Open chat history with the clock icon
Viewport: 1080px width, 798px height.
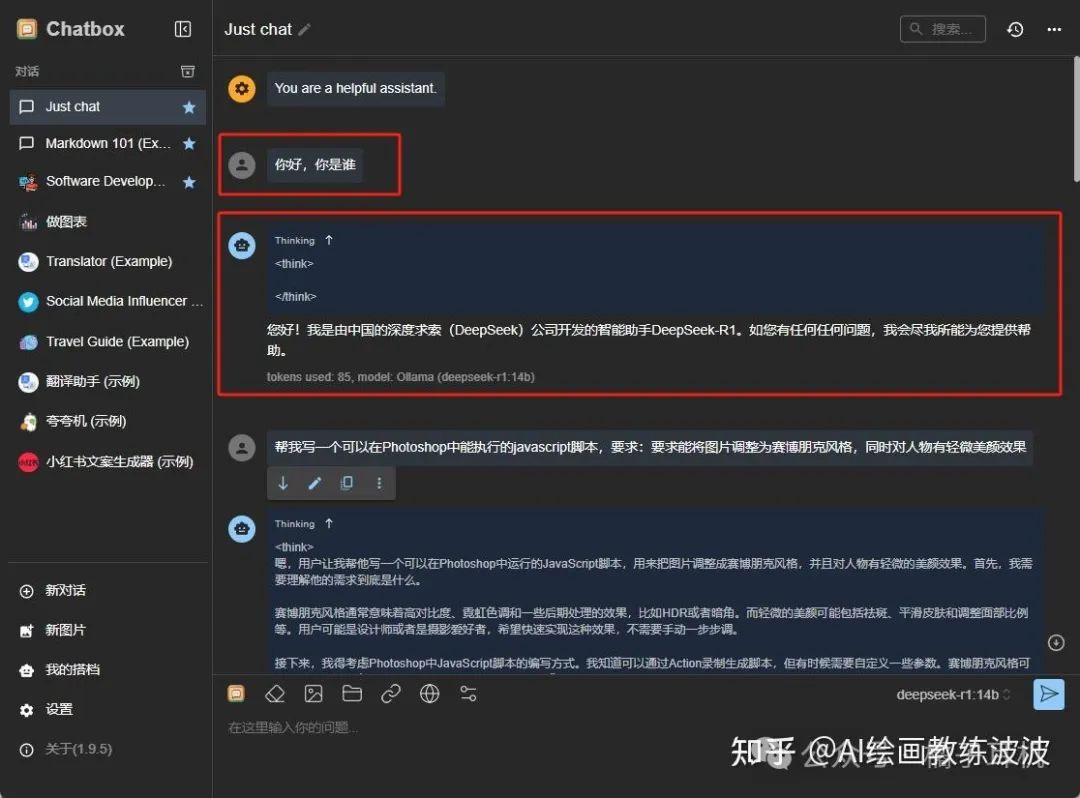[1015, 30]
